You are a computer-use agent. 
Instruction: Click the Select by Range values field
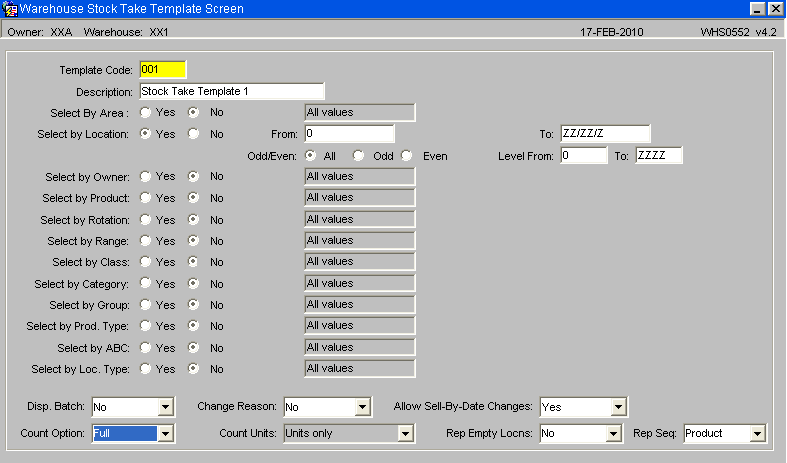pos(360,241)
